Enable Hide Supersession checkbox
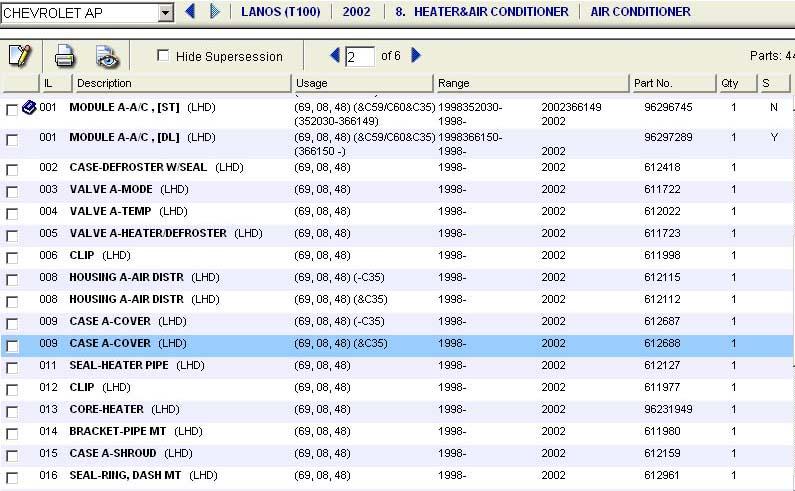The image size is (795, 491). point(163,55)
